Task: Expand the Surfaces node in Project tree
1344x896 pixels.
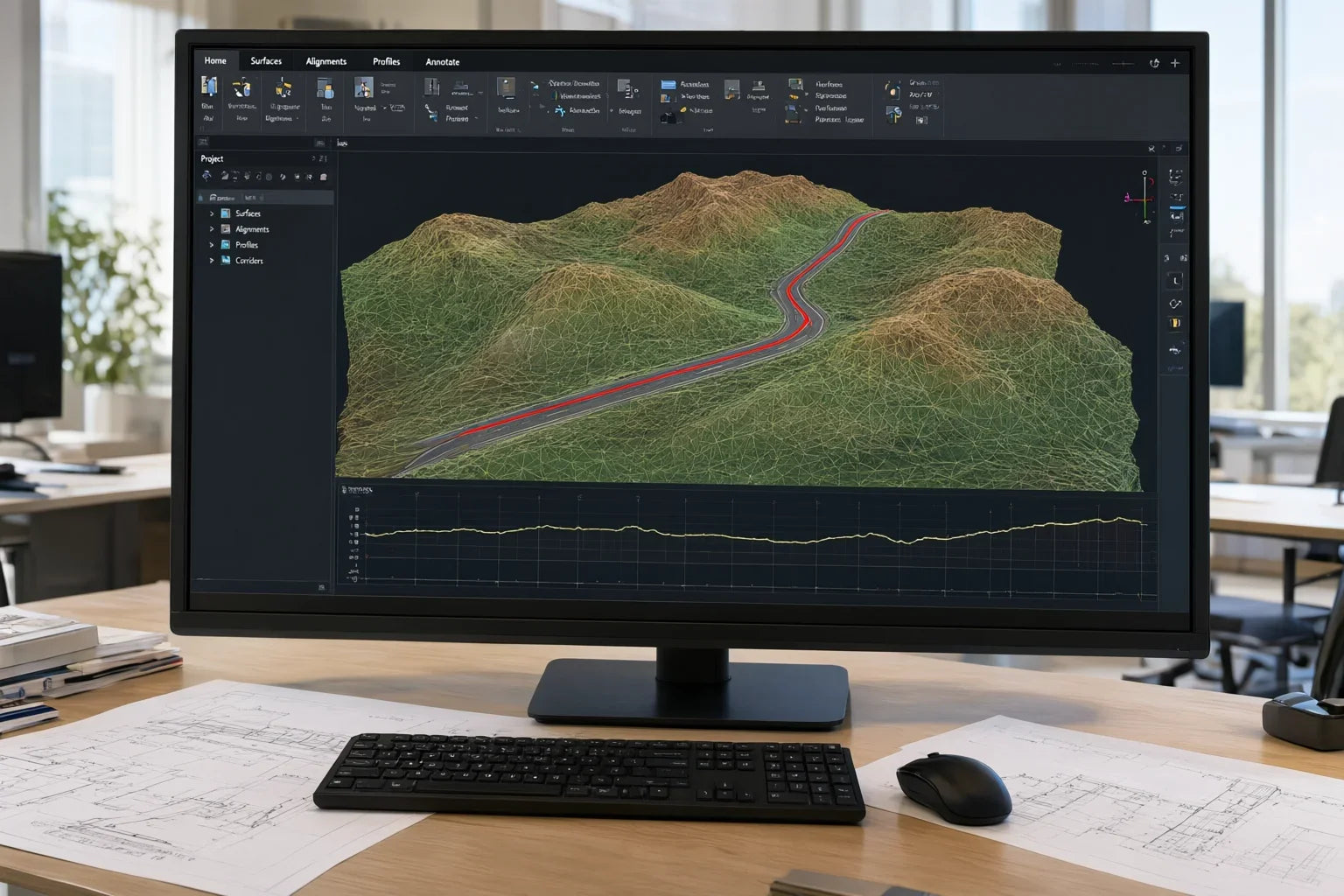Action: [212, 213]
